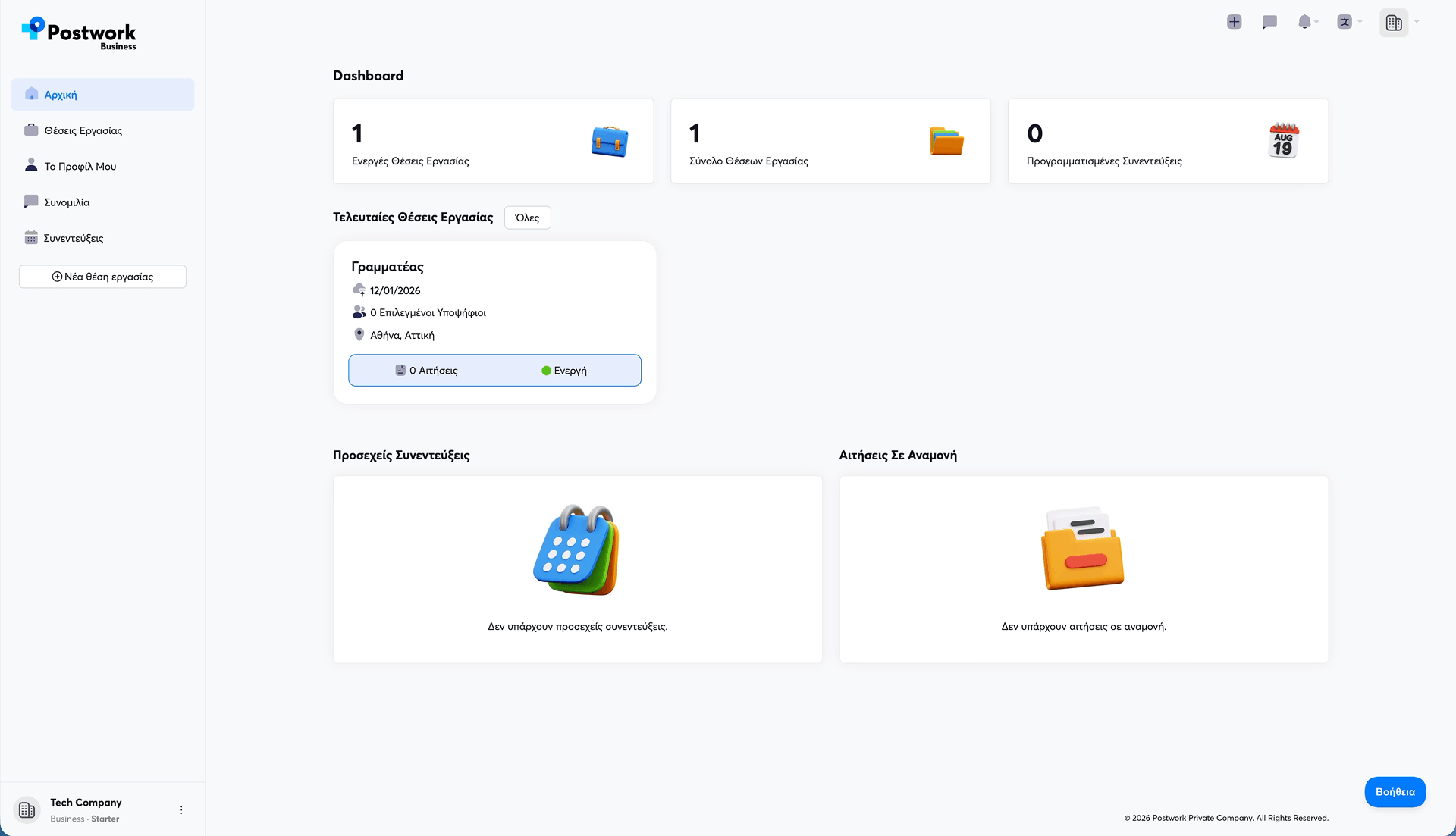Click Νέα θέση εργασίας button
1456x836 pixels.
click(x=102, y=277)
